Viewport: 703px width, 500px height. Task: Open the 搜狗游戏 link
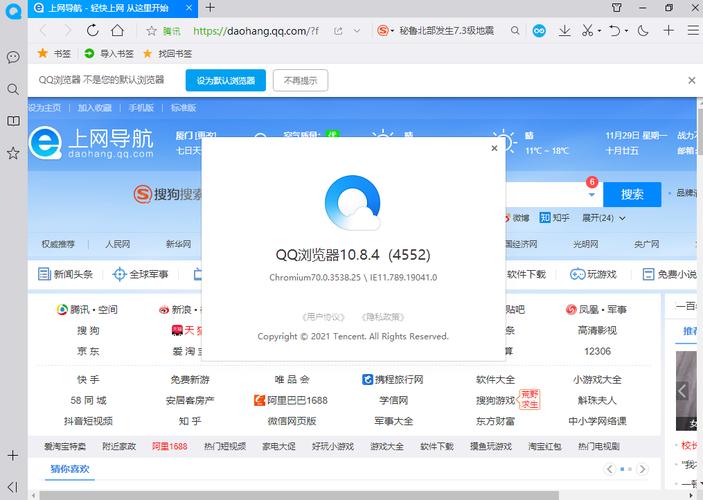[495, 400]
